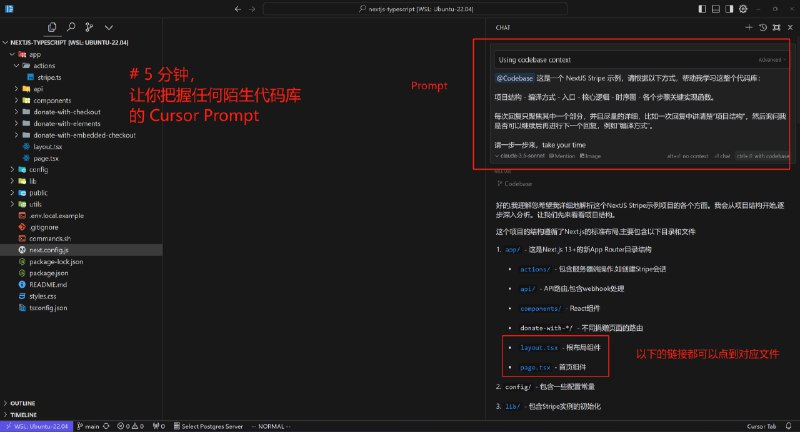
Task: Expand the TIMELINE section
Action: pos(23,415)
